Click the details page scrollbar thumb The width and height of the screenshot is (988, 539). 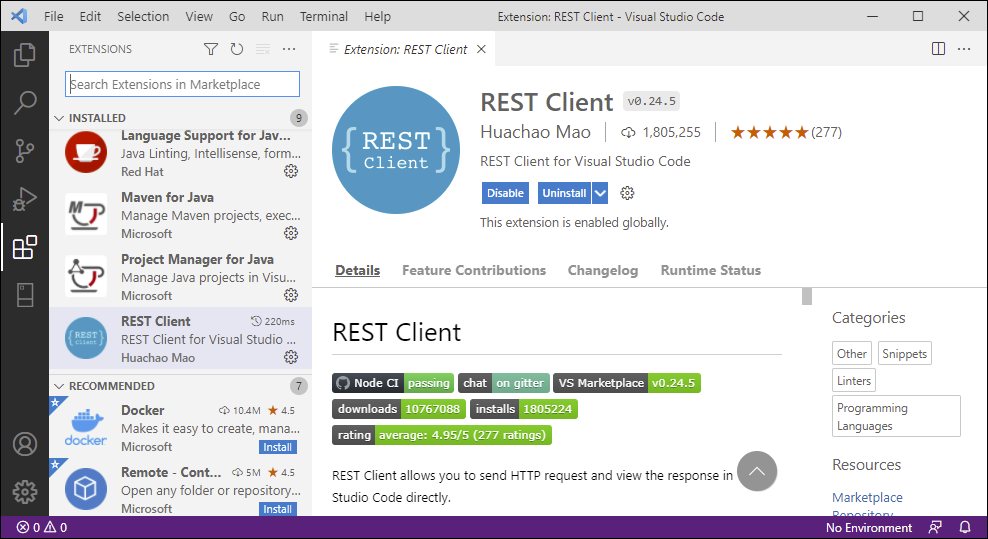coord(807,296)
